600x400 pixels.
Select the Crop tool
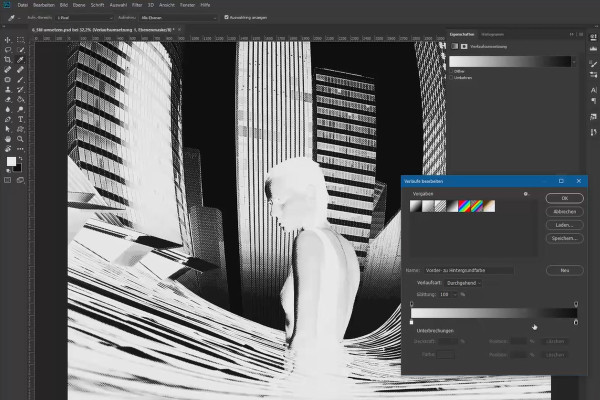[x=8, y=60]
